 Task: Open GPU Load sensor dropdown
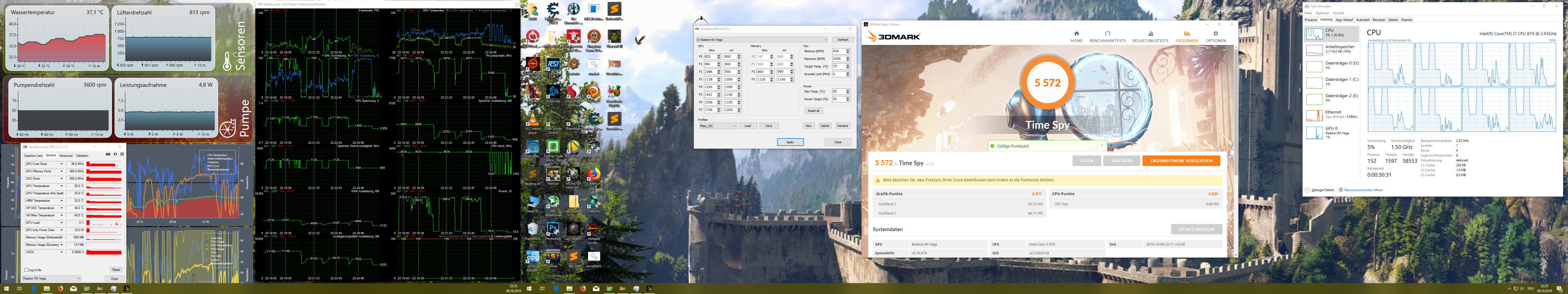[61, 223]
